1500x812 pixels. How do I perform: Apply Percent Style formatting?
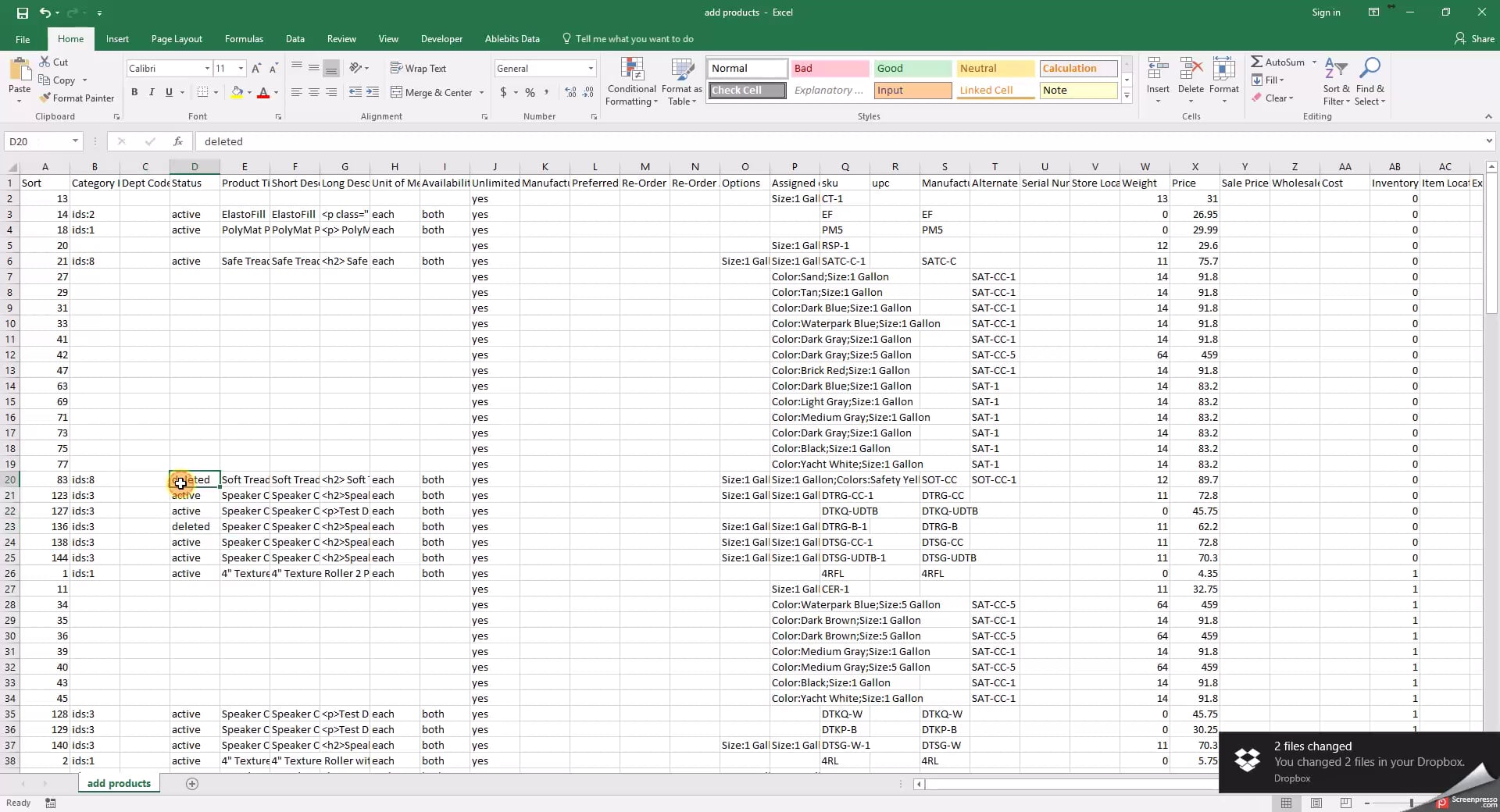(x=530, y=92)
